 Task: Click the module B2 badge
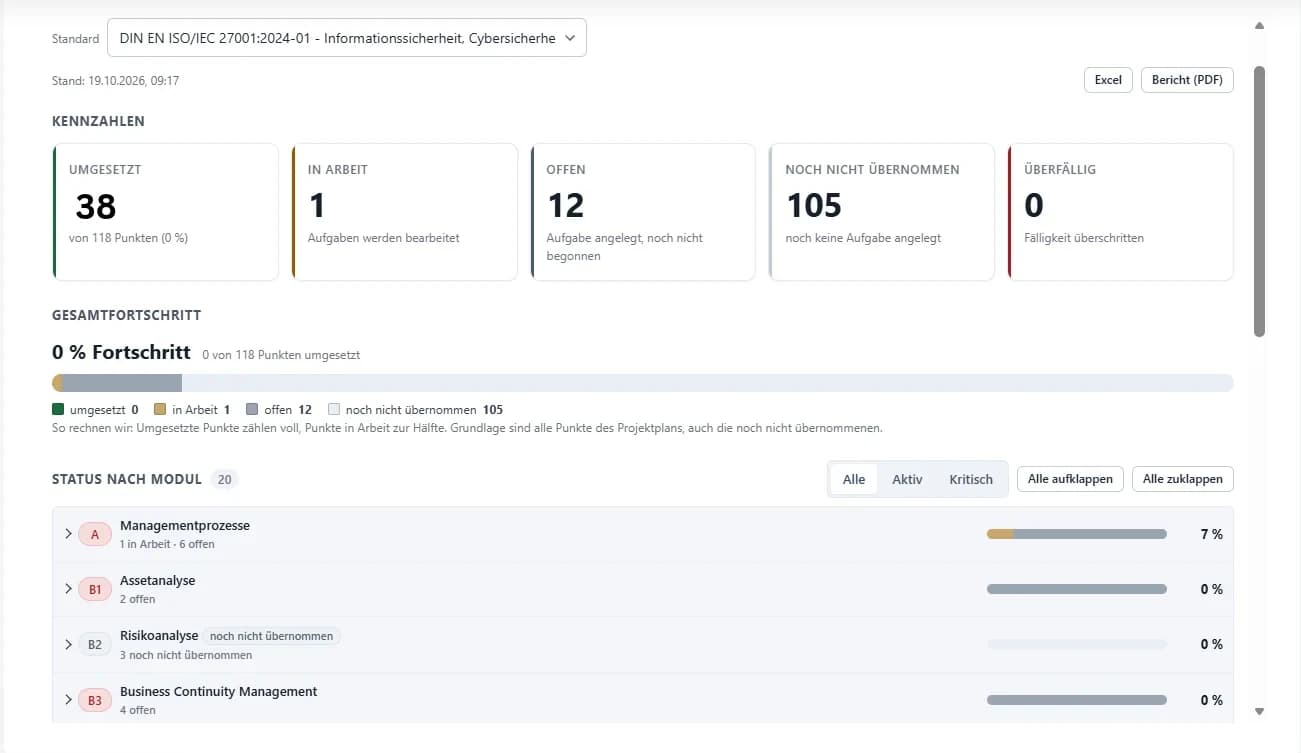(95, 644)
